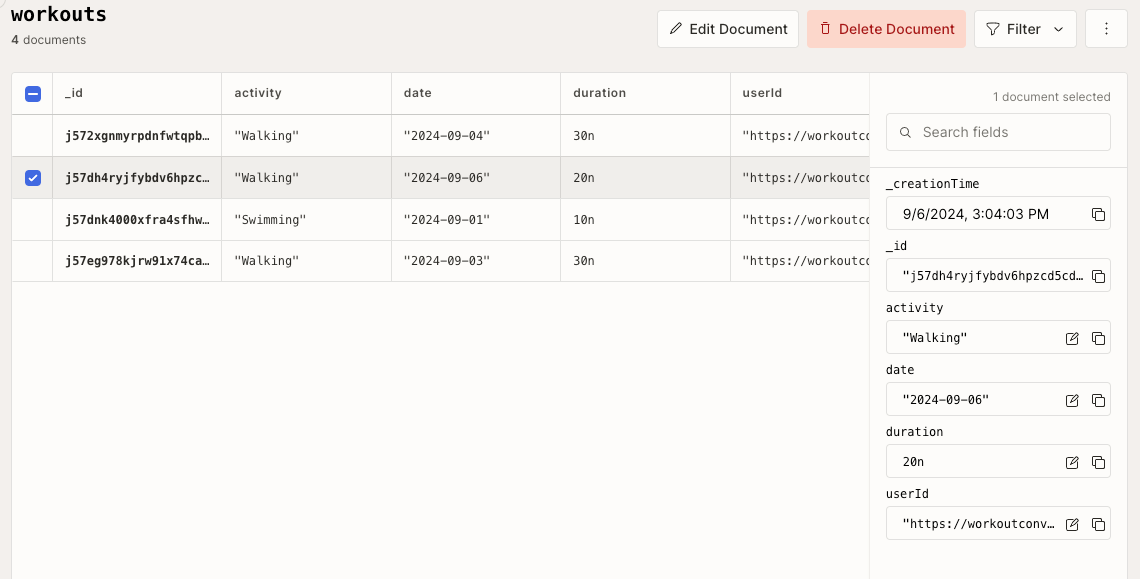This screenshot has width=1140, height=579.
Task: Click the side panel "Walking" activity value
Action: tap(935, 338)
